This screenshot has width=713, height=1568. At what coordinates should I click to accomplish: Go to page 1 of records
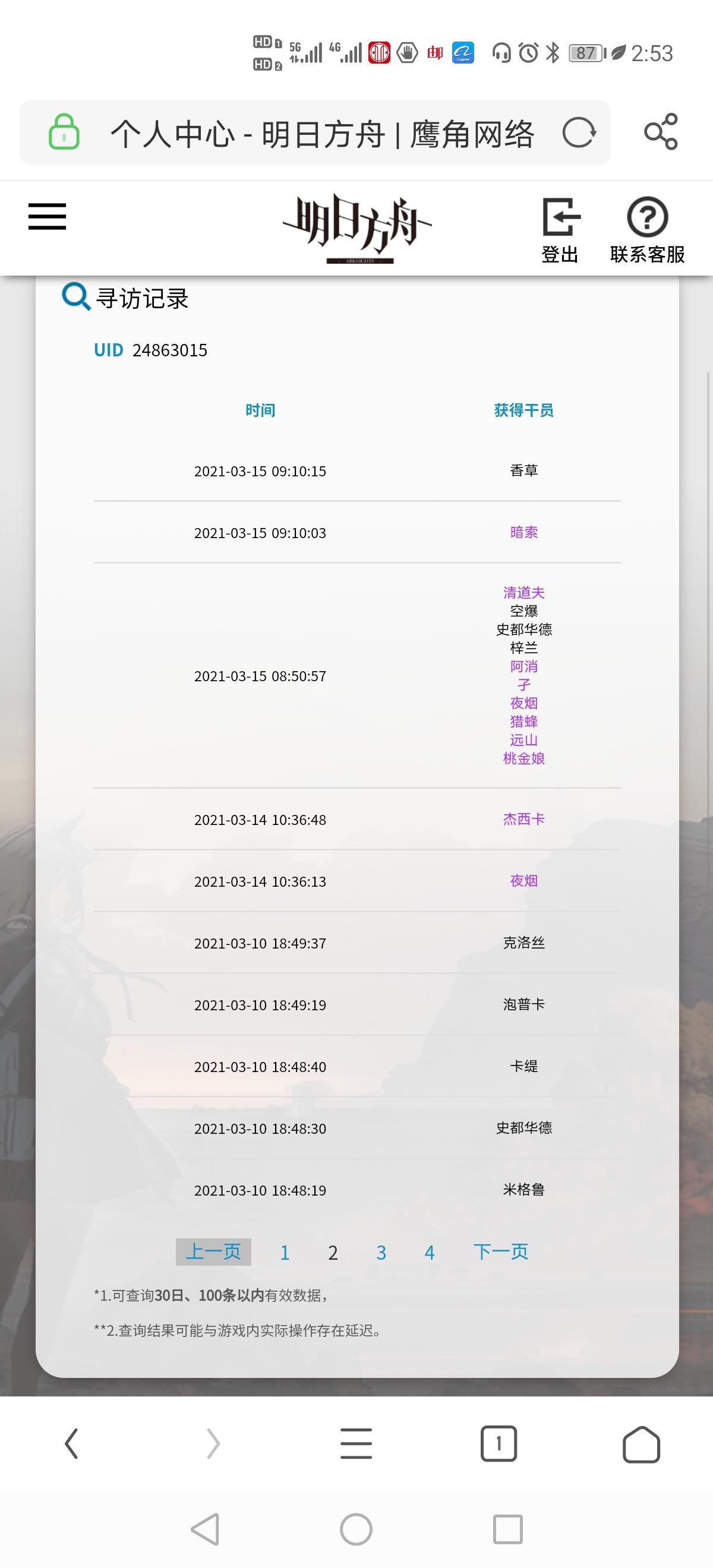click(285, 1253)
